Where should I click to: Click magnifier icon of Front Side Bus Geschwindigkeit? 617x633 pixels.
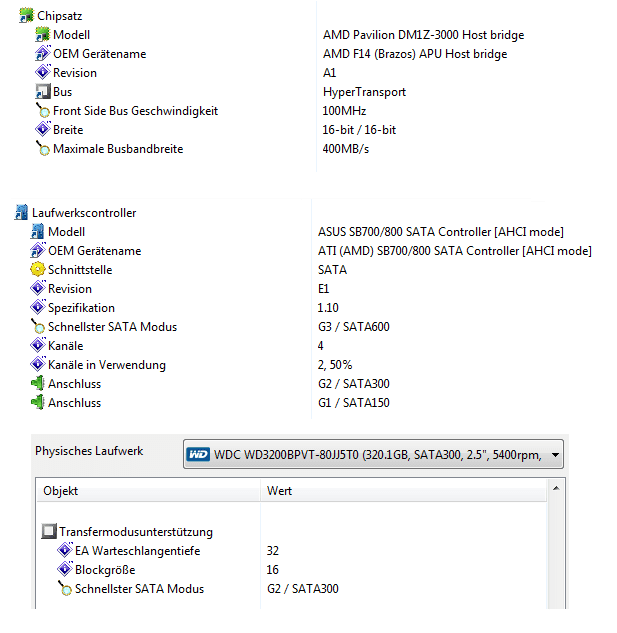click(42, 110)
